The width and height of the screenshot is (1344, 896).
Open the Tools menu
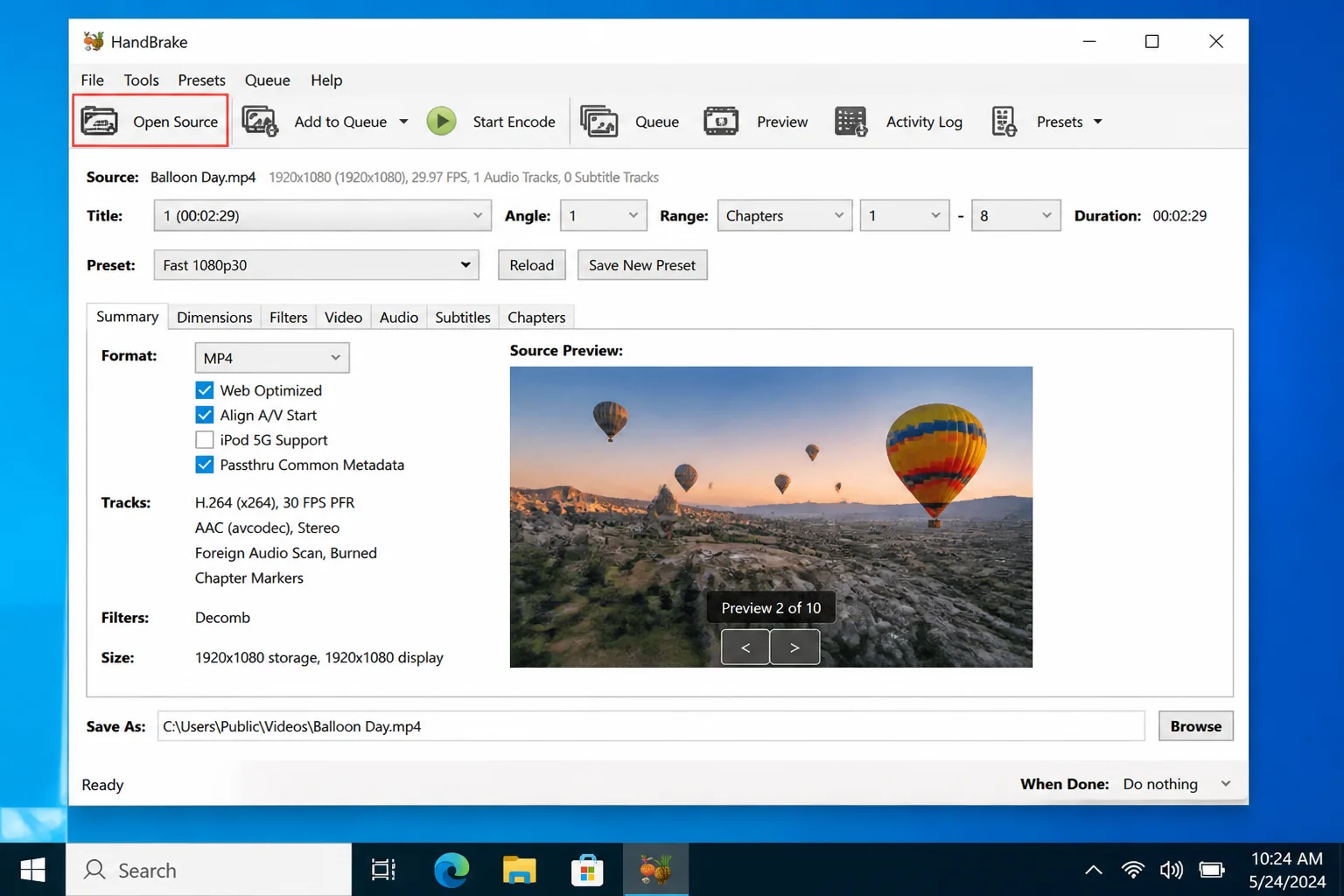tap(141, 80)
